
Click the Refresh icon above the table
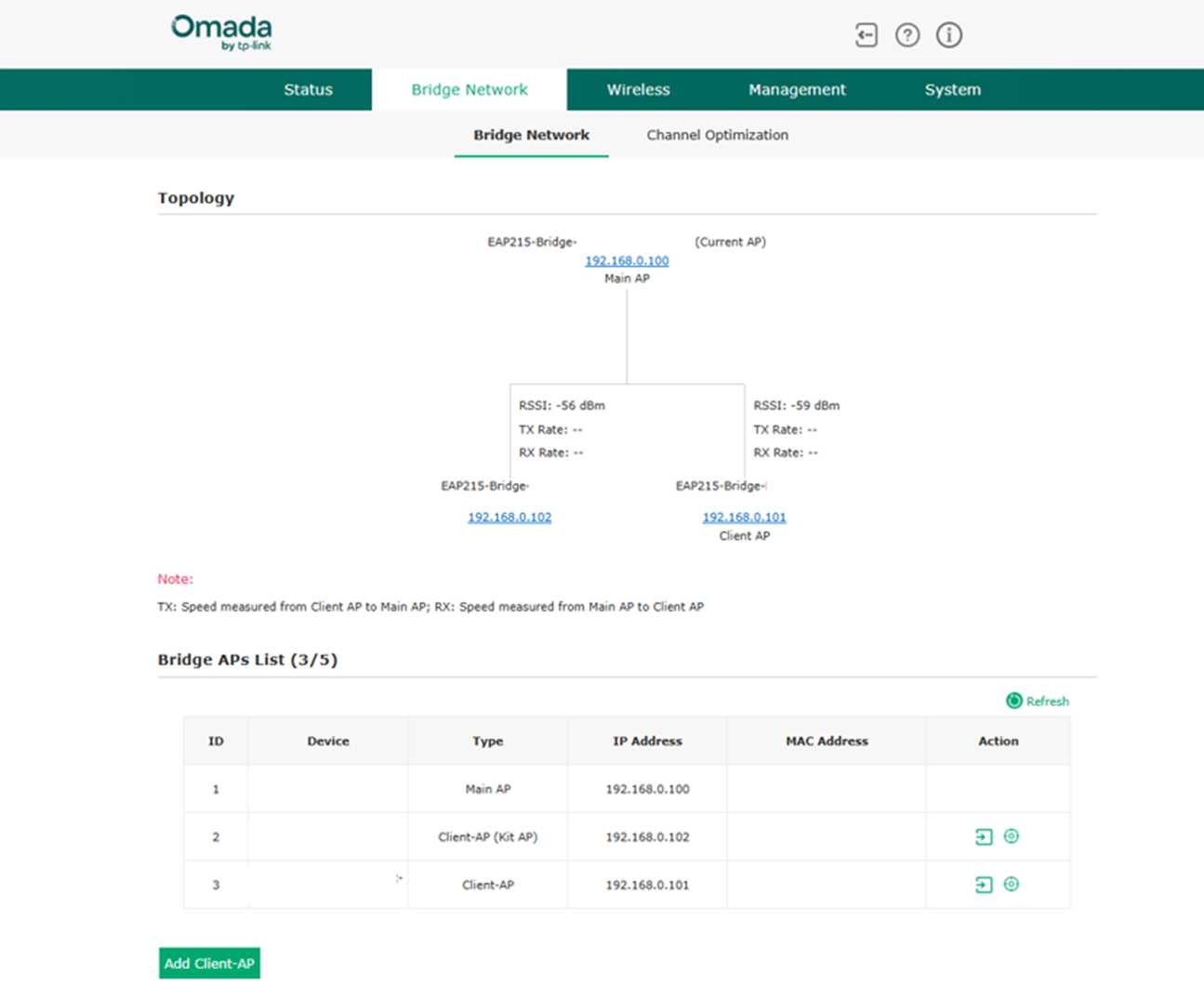click(x=1014, y=701)
